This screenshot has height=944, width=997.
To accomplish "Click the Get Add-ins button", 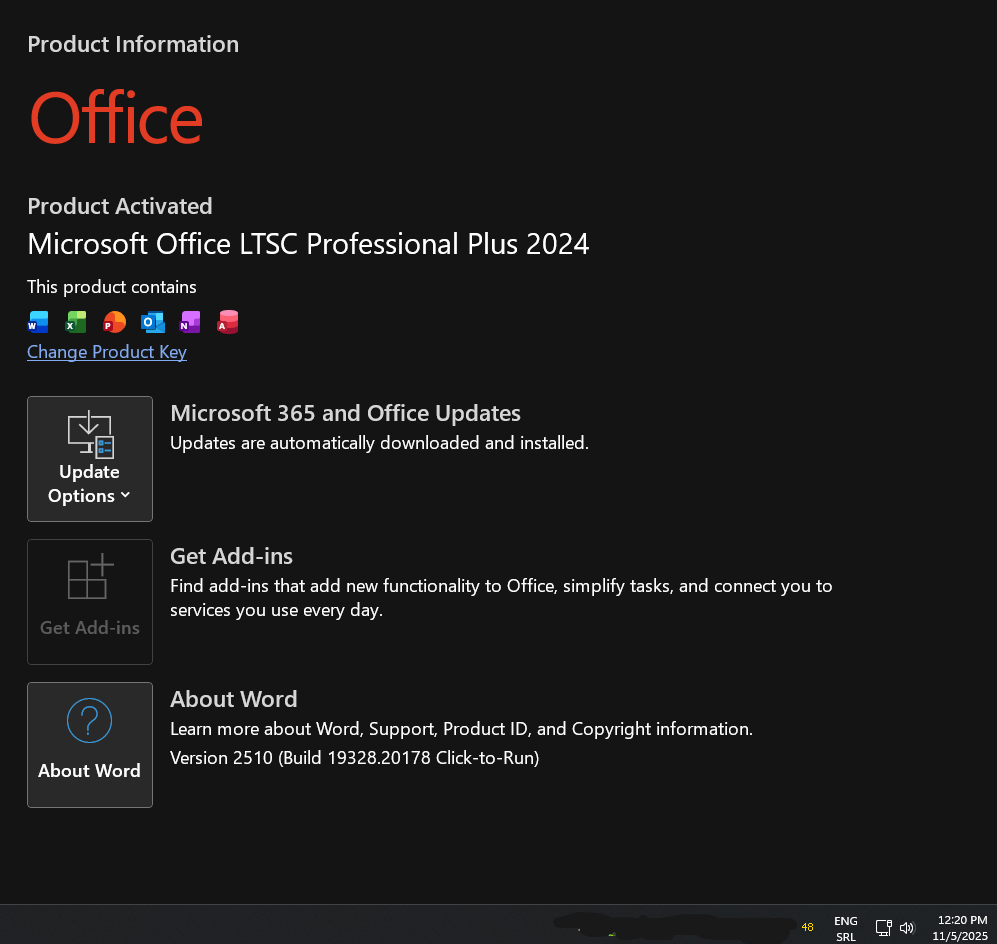I will pyautogui.click(x=90, y=602).
